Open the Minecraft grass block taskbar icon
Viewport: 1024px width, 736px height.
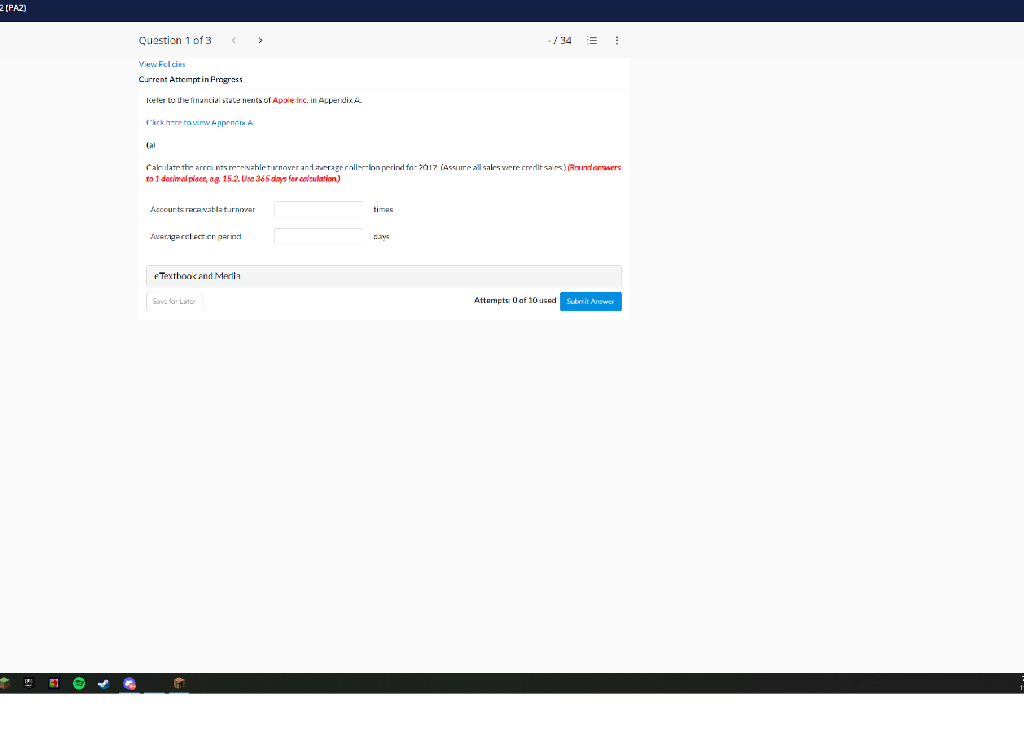click(x=5, y=683)
